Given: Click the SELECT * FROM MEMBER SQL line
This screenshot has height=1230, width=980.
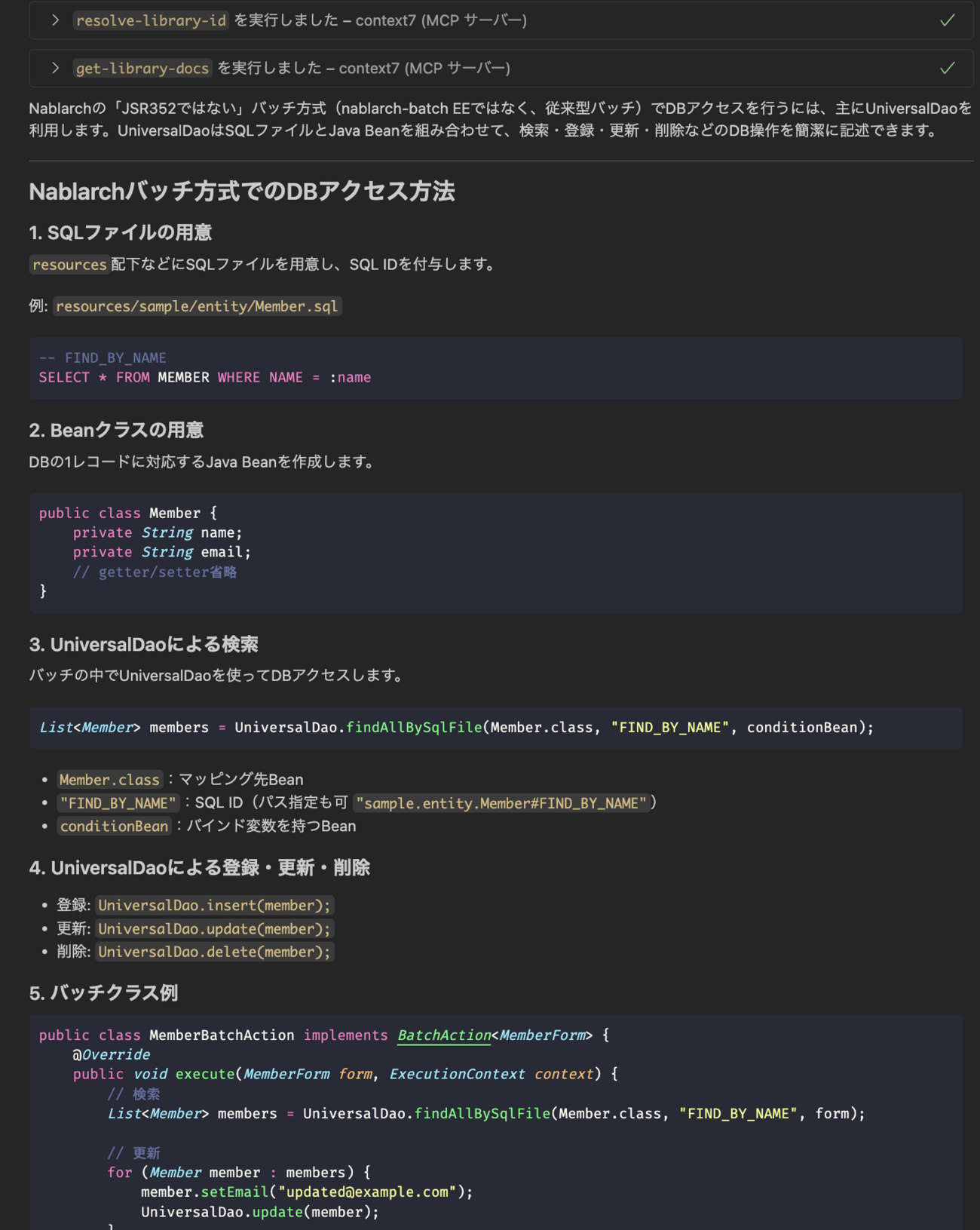Looking at the screenshot, I should pos(205,377).
